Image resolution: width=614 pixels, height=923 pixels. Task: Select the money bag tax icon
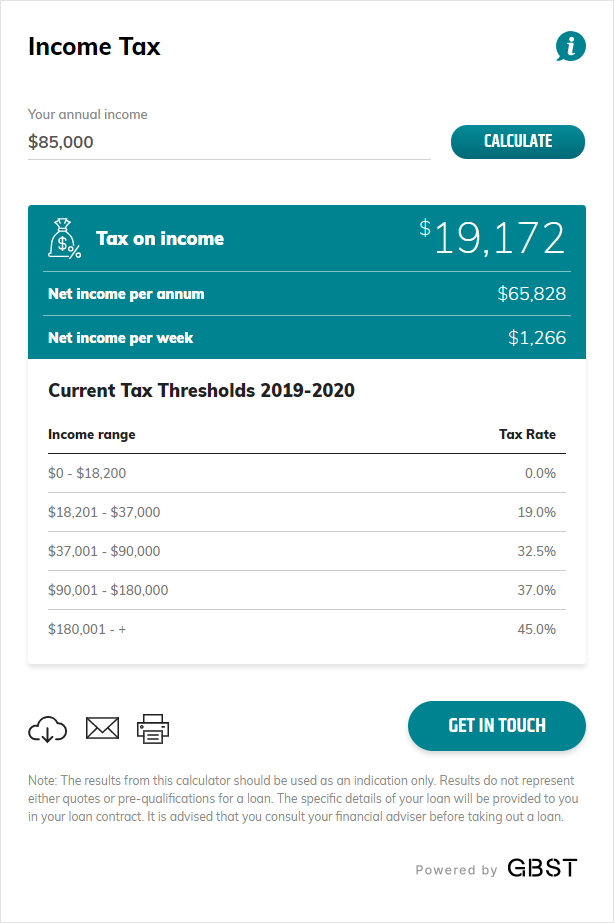point(63,238)
